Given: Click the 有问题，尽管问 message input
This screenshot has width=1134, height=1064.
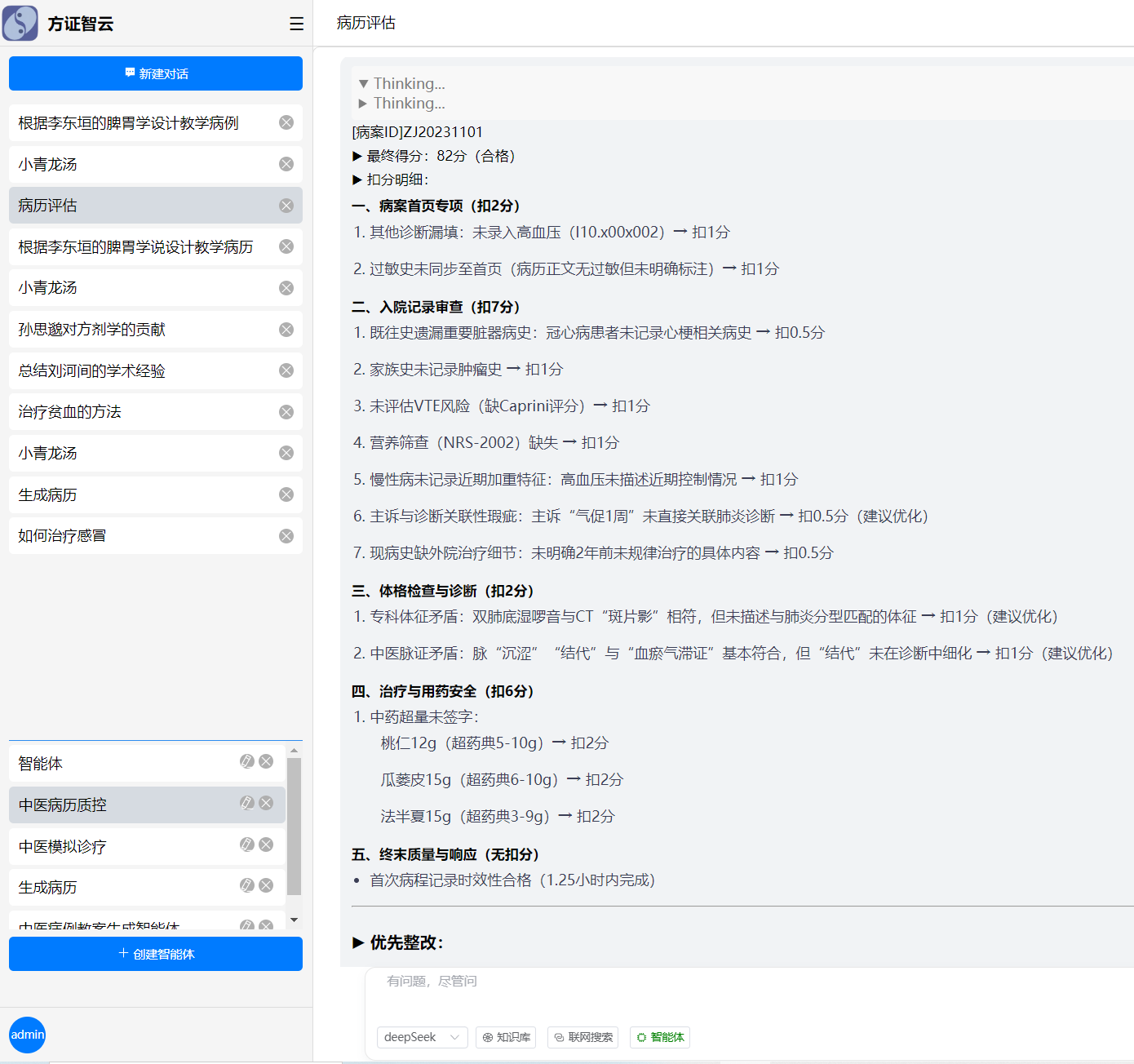Looking at the screenshot, I should 734,991.
